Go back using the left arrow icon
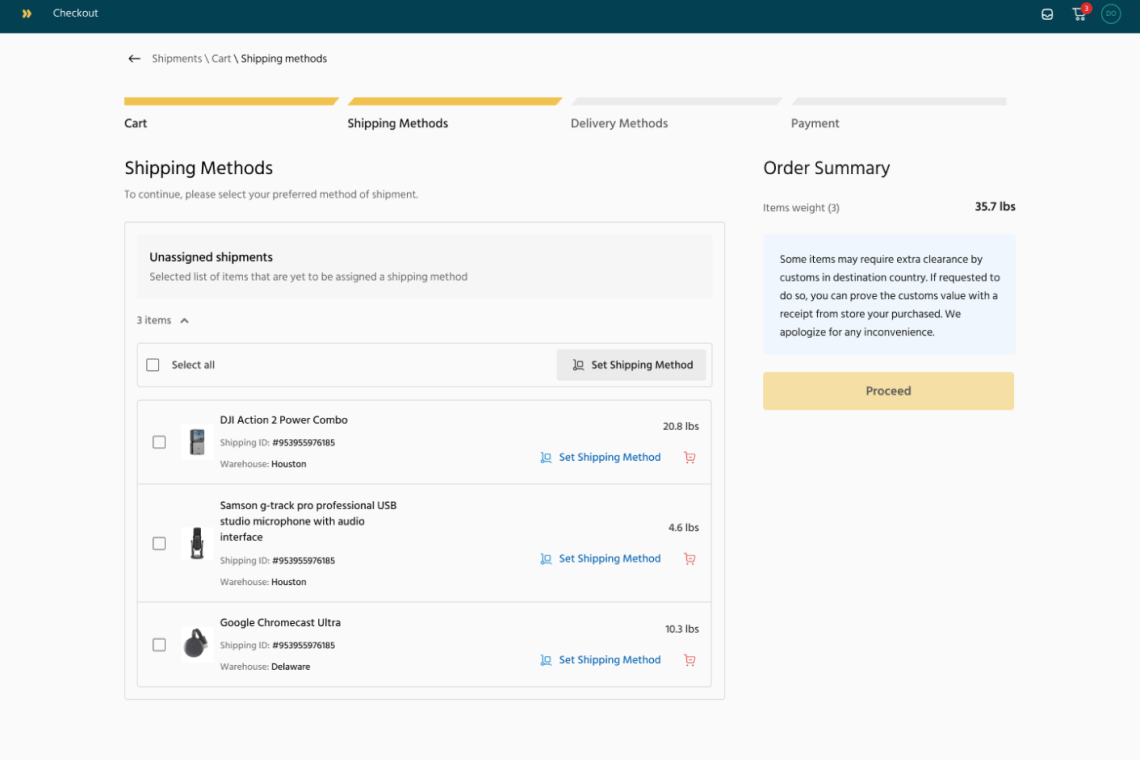The width and height of the screenshot is (1140, 760). coord(134,59)
